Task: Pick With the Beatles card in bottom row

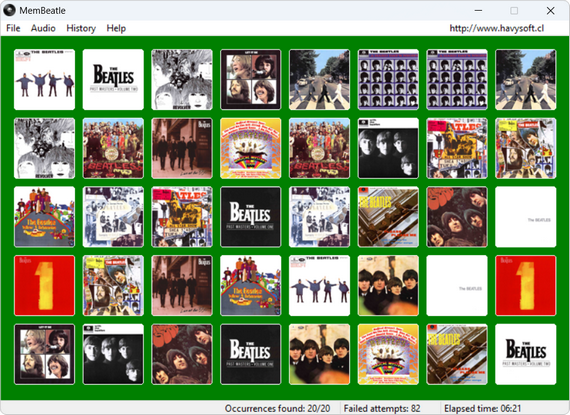Action: 113,354
